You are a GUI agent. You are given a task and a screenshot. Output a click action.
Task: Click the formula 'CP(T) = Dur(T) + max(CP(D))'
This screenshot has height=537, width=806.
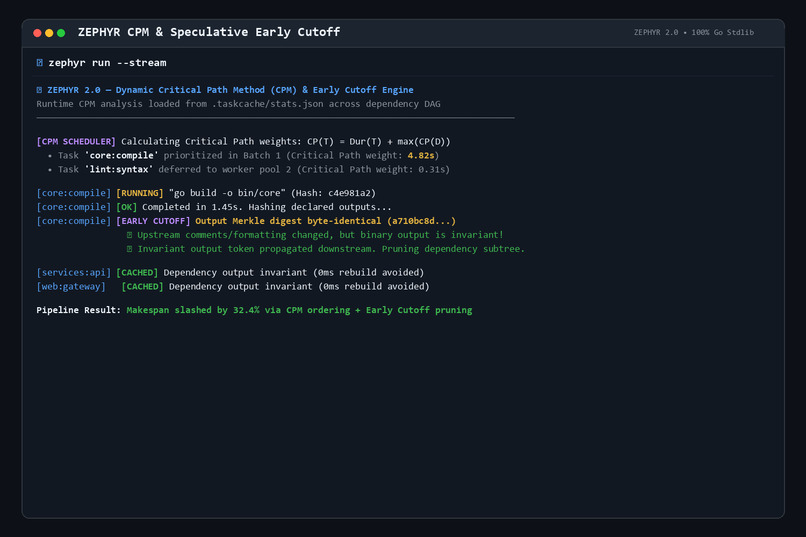(379, 141)
